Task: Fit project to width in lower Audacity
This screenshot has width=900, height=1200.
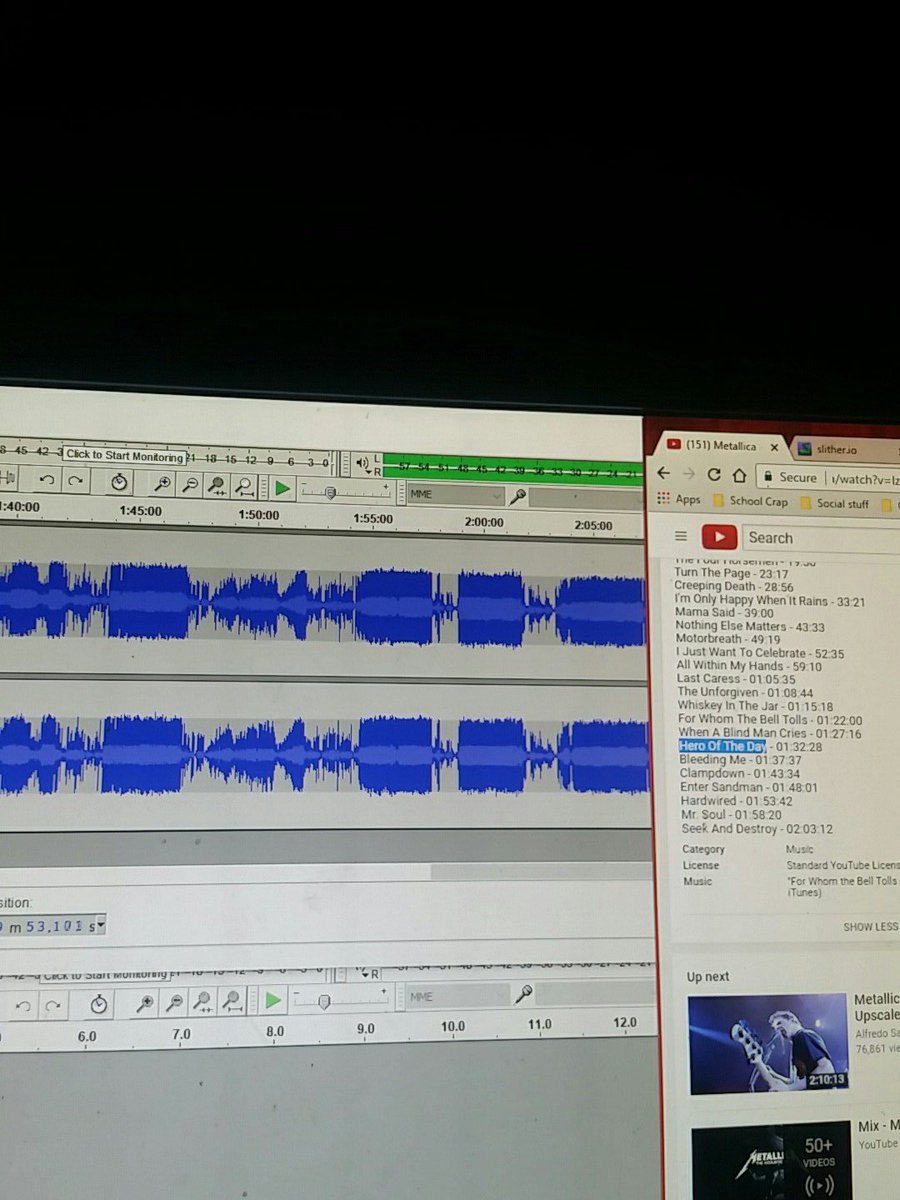Action: tap(231, 999)
